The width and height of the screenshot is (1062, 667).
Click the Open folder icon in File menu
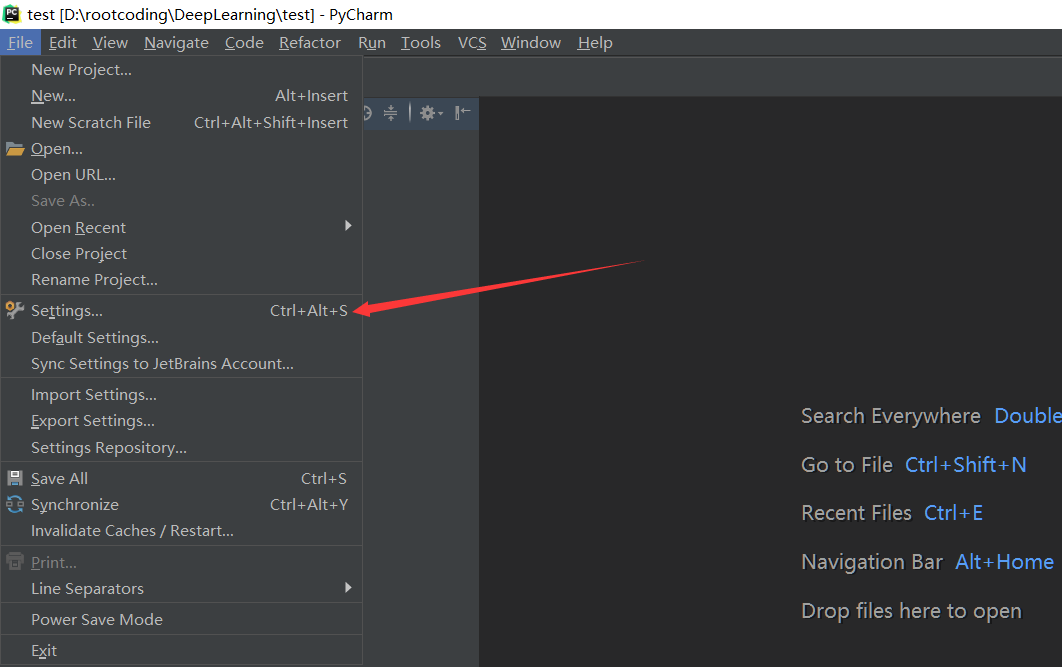tap(15, 149)
